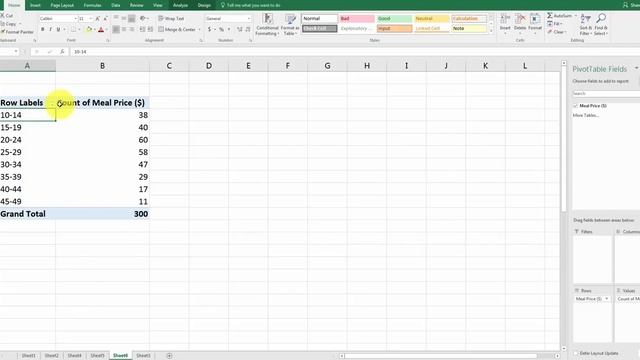
Task: Add a new sheet
Action: click(169, 356)
